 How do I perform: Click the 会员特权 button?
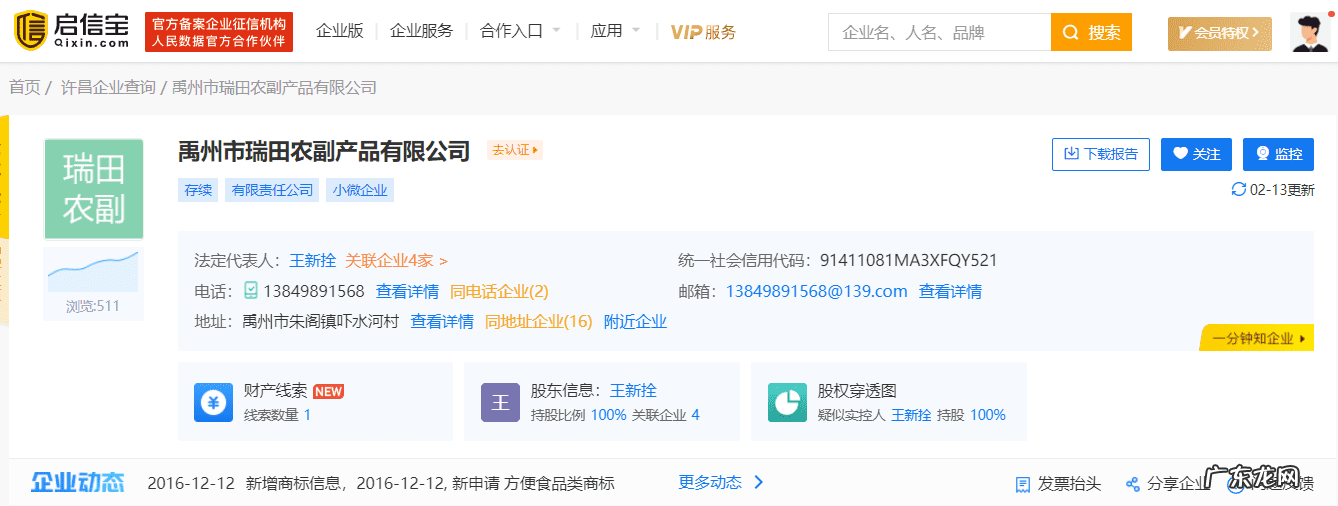(1220, 33)
